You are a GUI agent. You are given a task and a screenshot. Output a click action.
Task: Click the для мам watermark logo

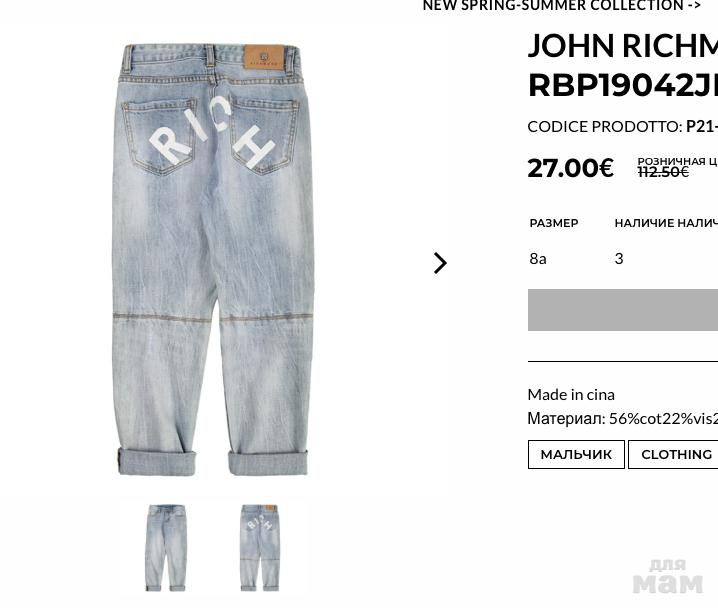click(x=667, y=576)
